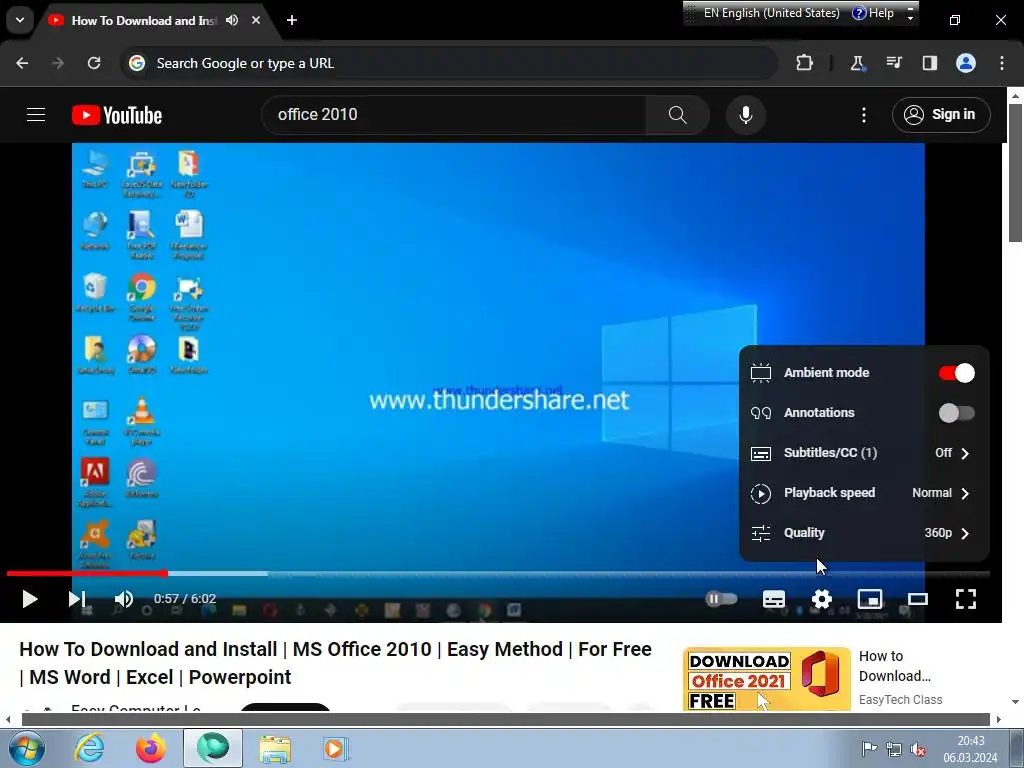
Task: Click the horizontal page scrollbar
Action: point(506,719)
